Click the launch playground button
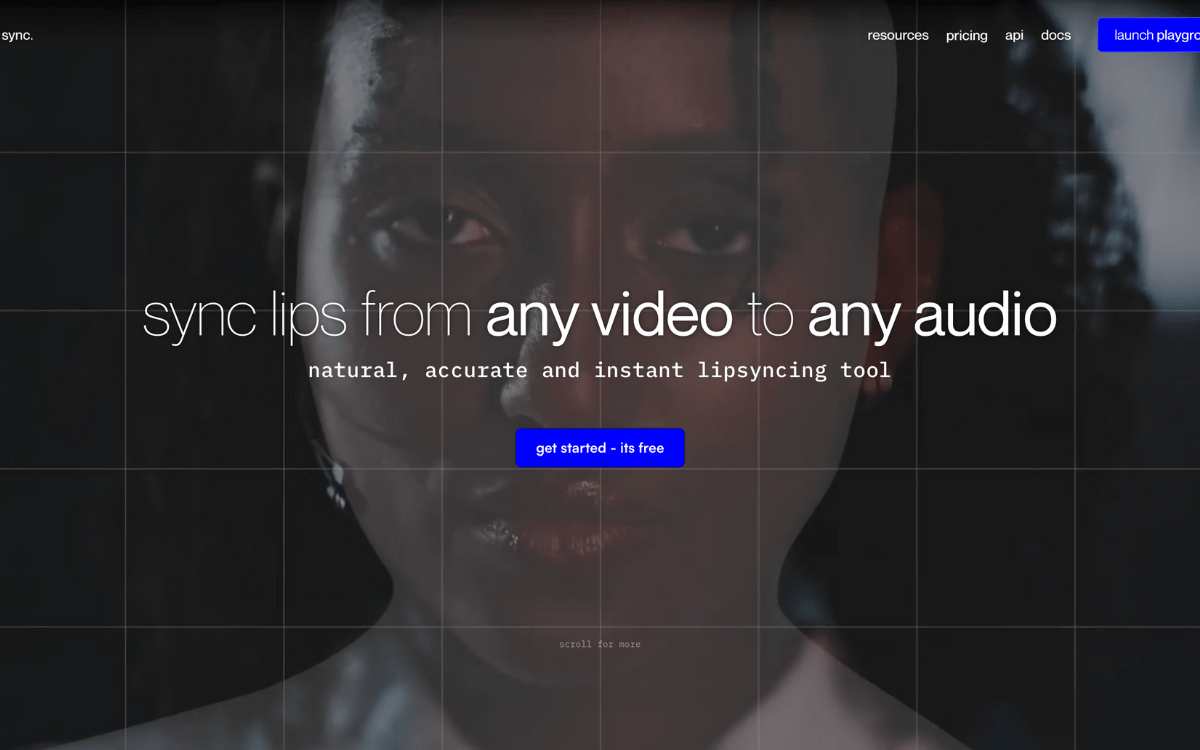 click(x=1149, y=35)
